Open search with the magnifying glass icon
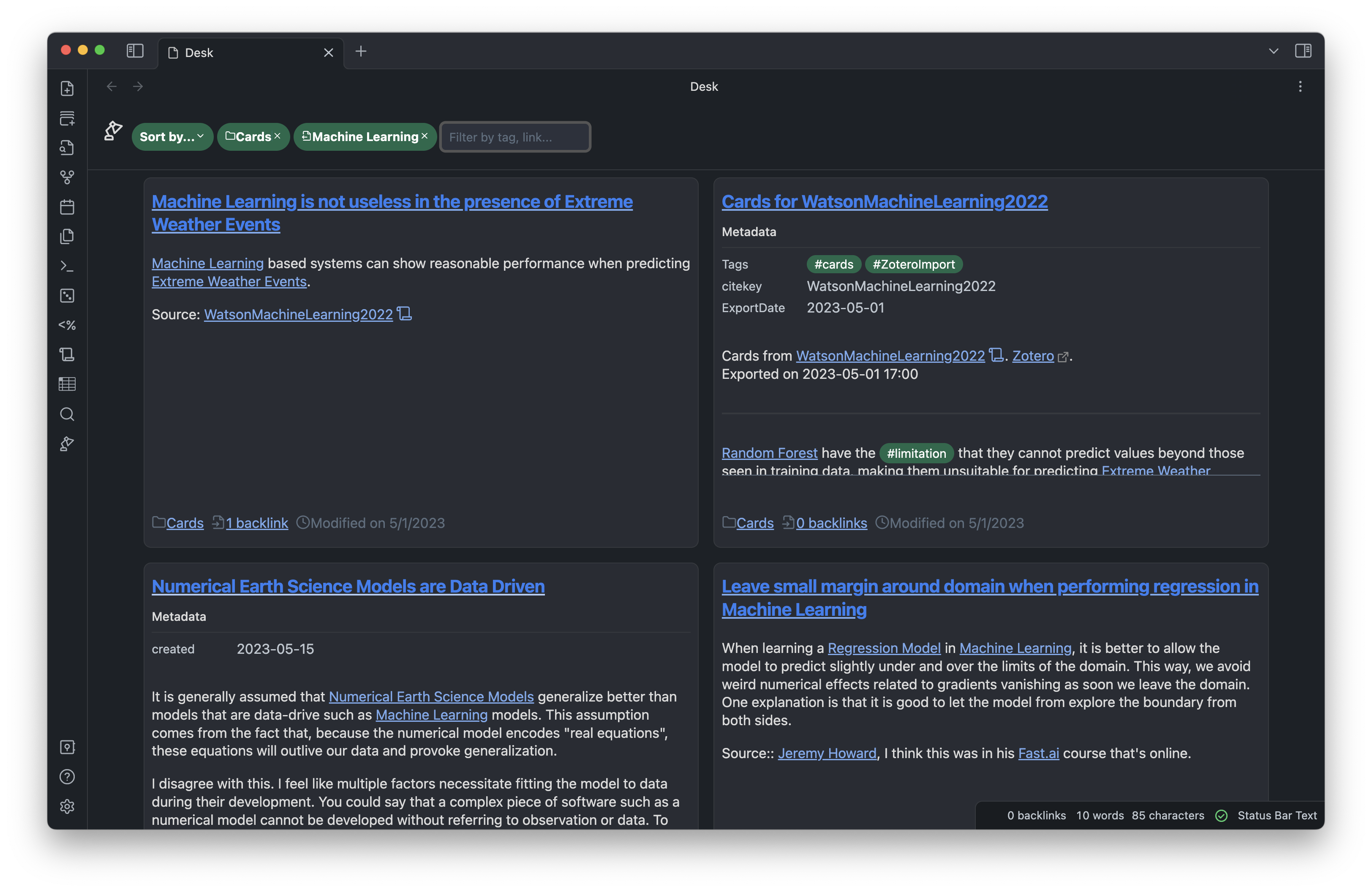The height and width of the screenshot is (892, 1372). tap(68, 414)
